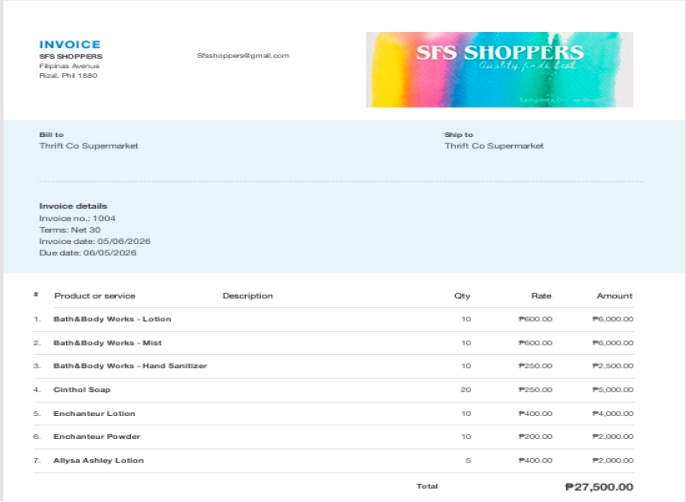Click the rate in Bath&Body Works - Lotion row
This screenshot has height=502, width=686.
point(536,319)
